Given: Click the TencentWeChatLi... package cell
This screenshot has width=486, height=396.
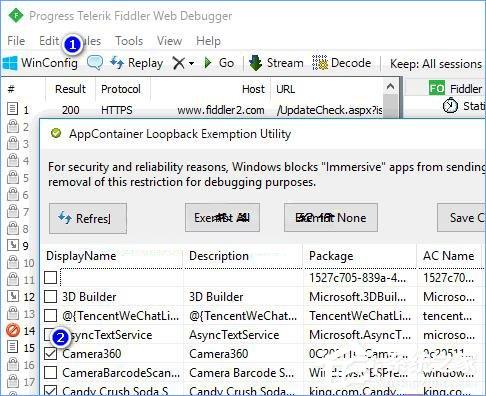Looking at the screenshot, I should 360,316.
